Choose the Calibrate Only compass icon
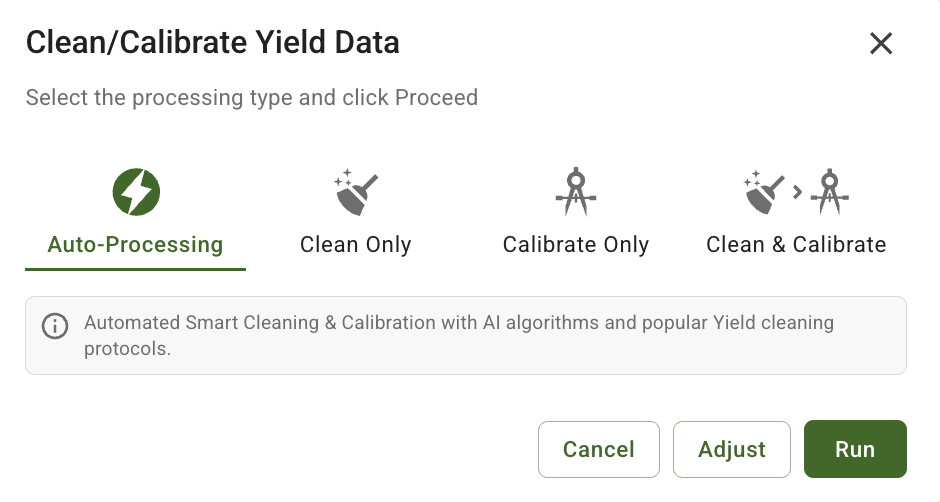 tap(576, 192)
